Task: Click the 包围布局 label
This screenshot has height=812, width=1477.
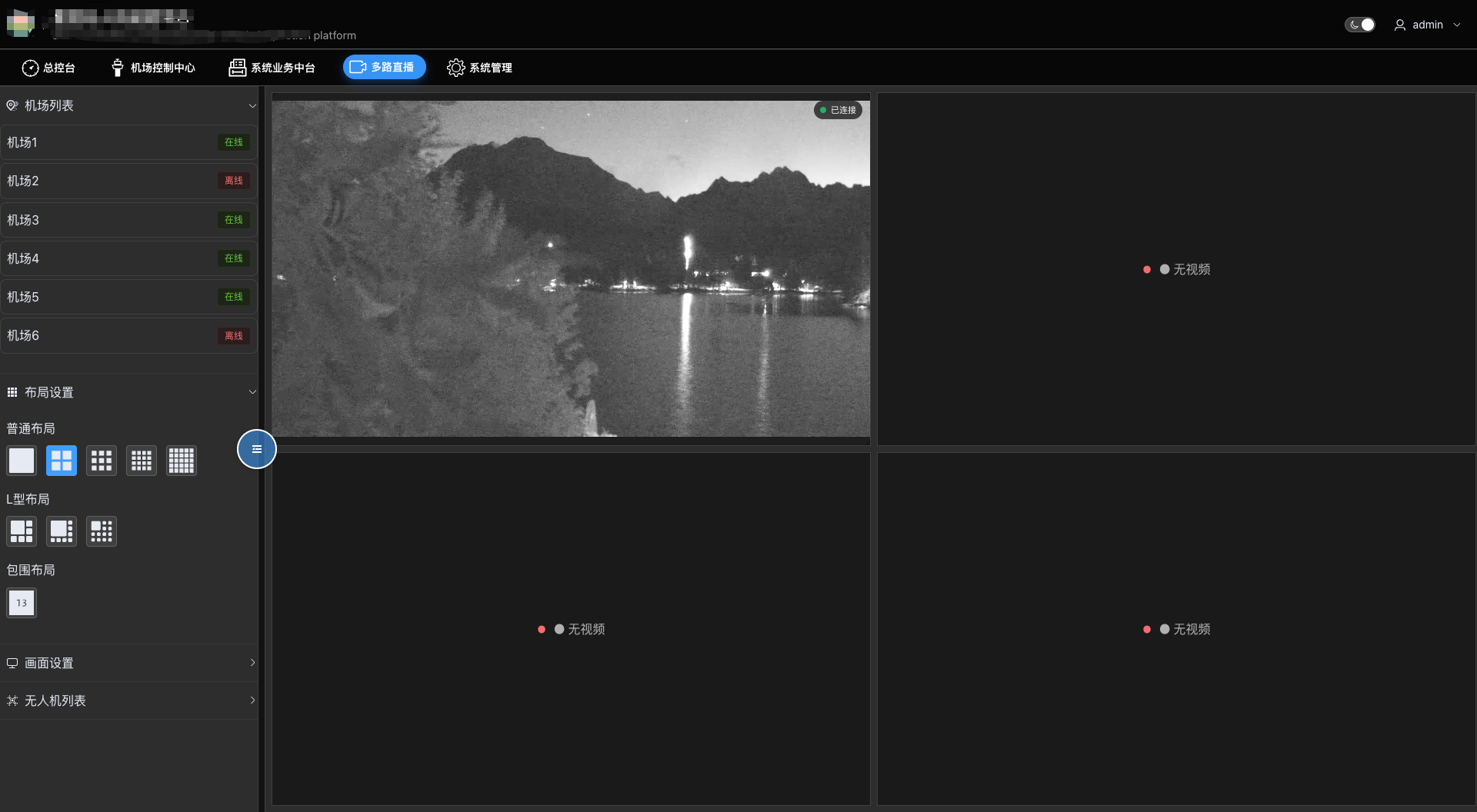Action: 31,570
